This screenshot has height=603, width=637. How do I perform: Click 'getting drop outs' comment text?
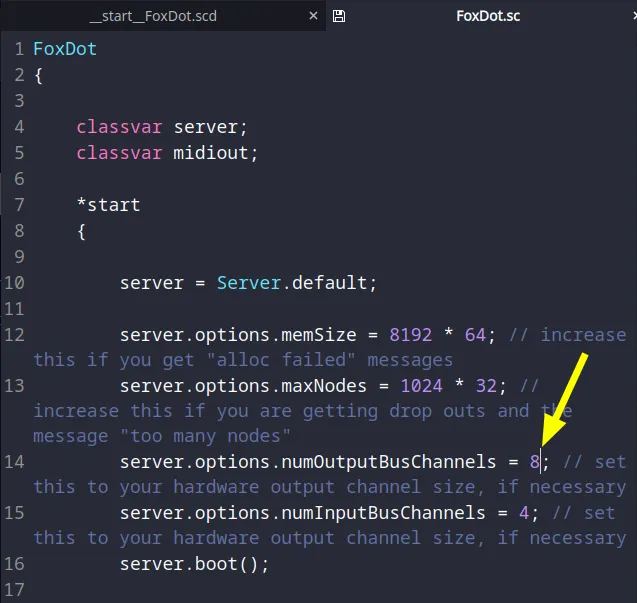pyautogui.click(x=394, y=411)
